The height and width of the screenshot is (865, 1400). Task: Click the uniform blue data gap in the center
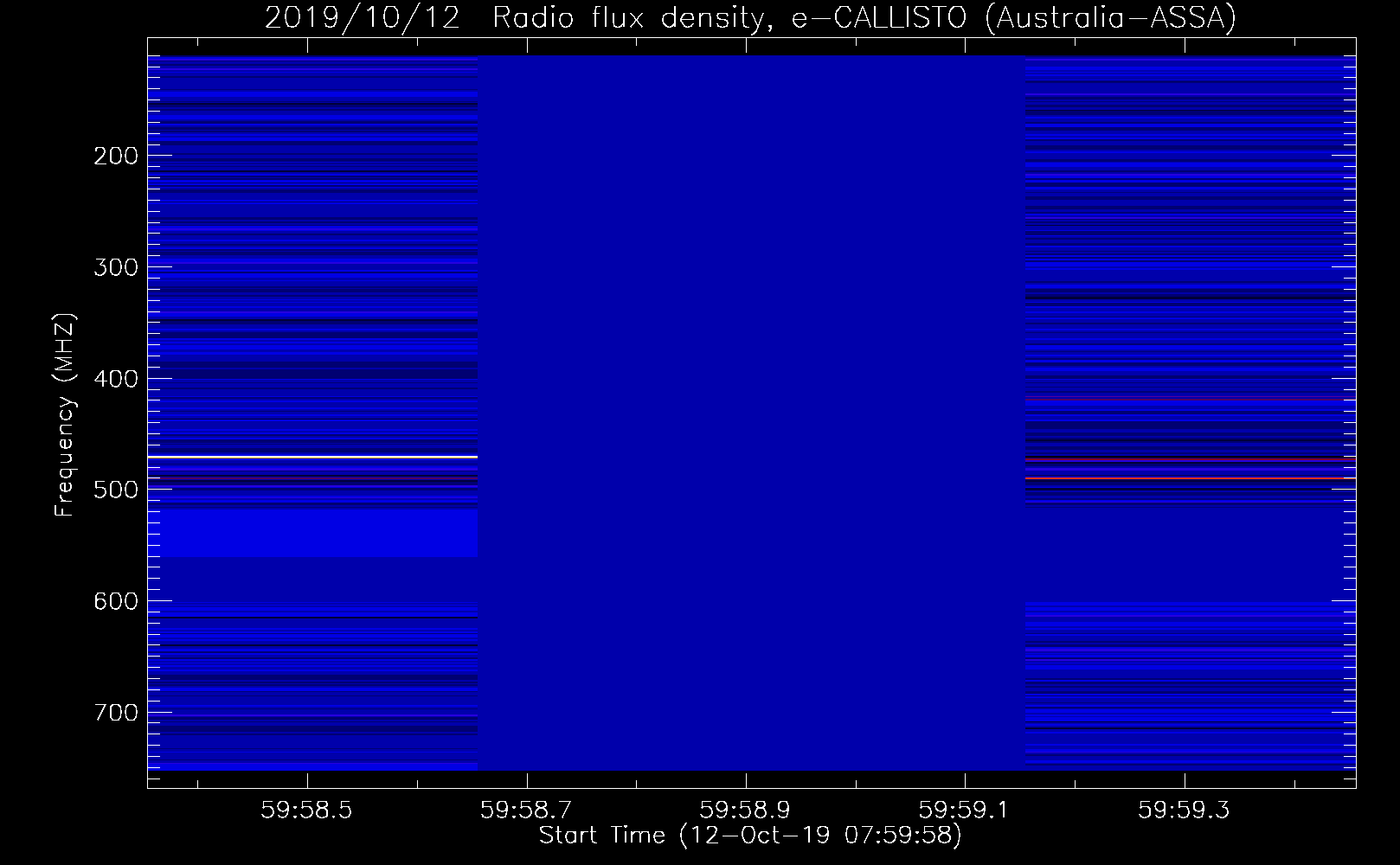pos(751,413)
